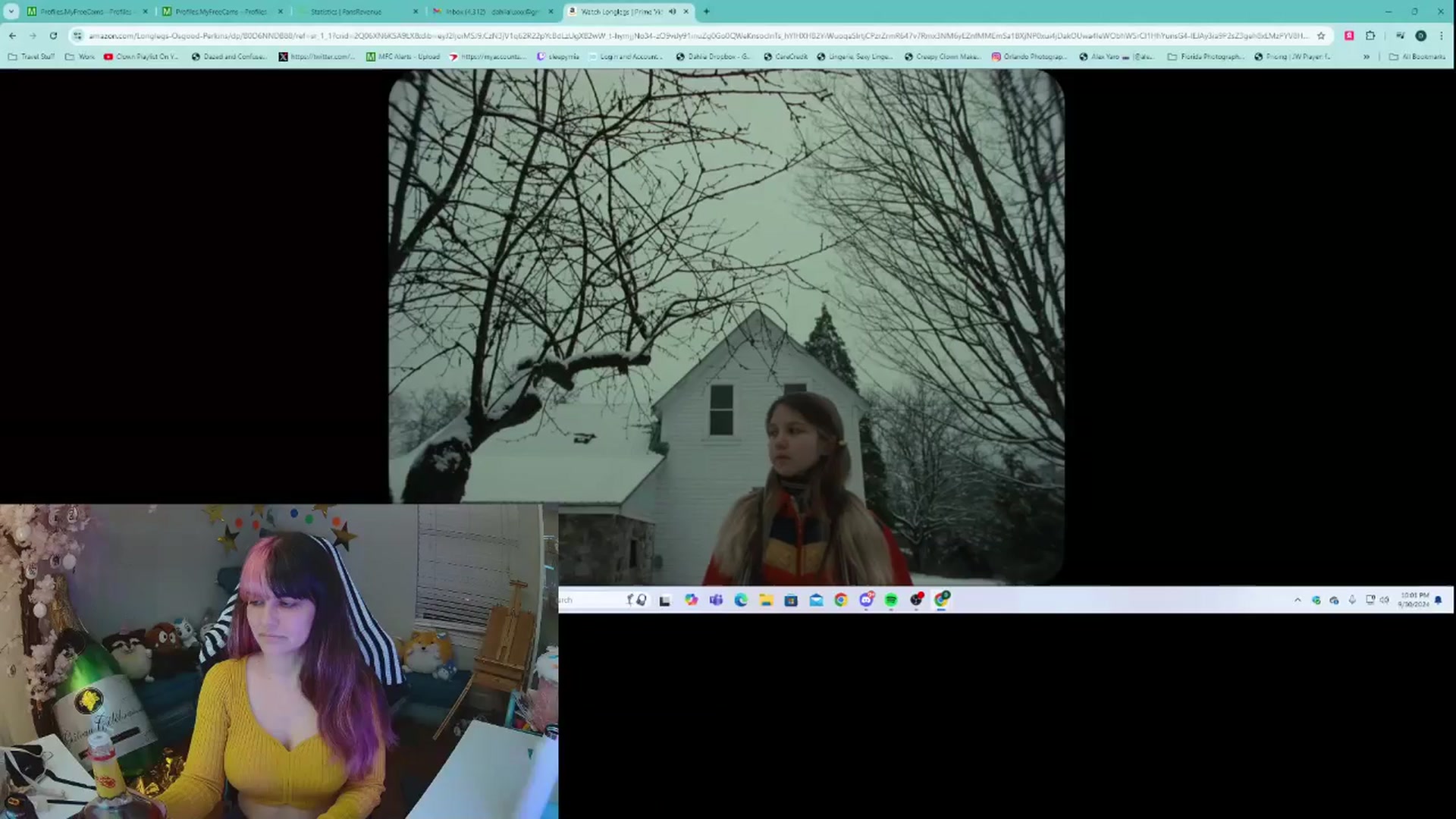Open the Clown Playlist YouTube bookmark

coord(141,57)
